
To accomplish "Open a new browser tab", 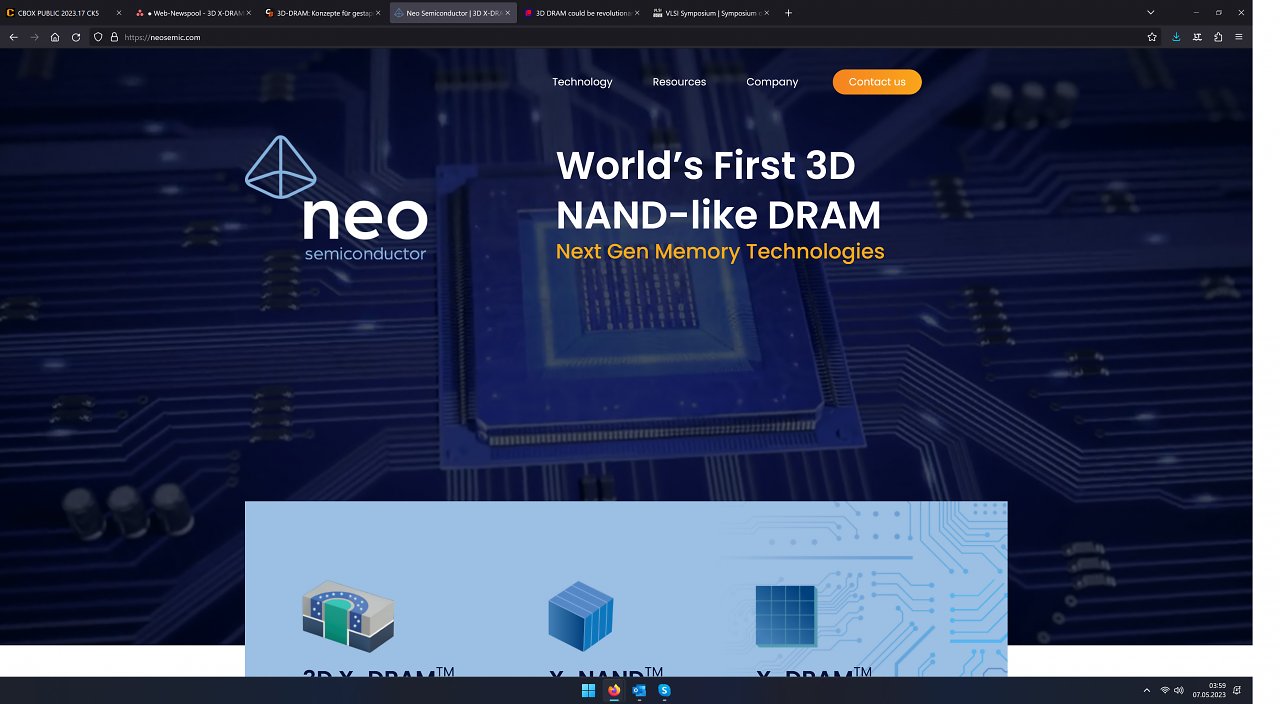I will pyautogui.click(x=788, y=13).
